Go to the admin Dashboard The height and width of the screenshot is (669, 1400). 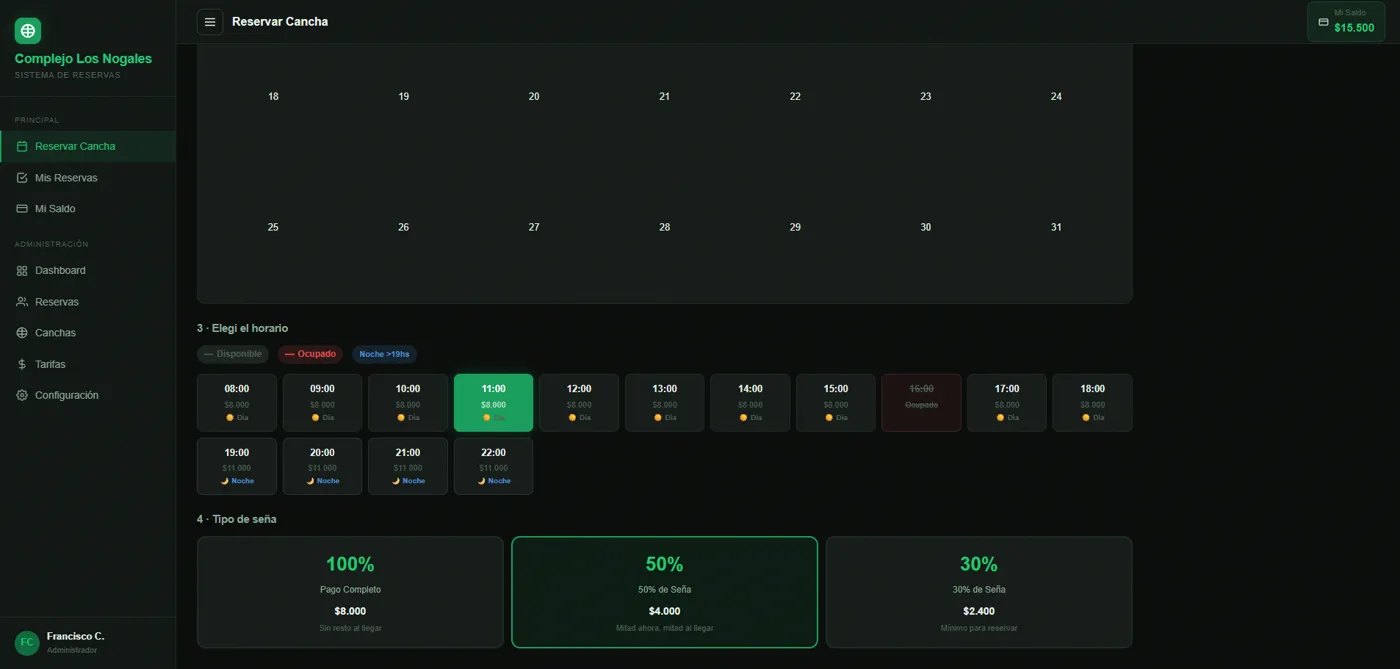click(x=88, y=271)
